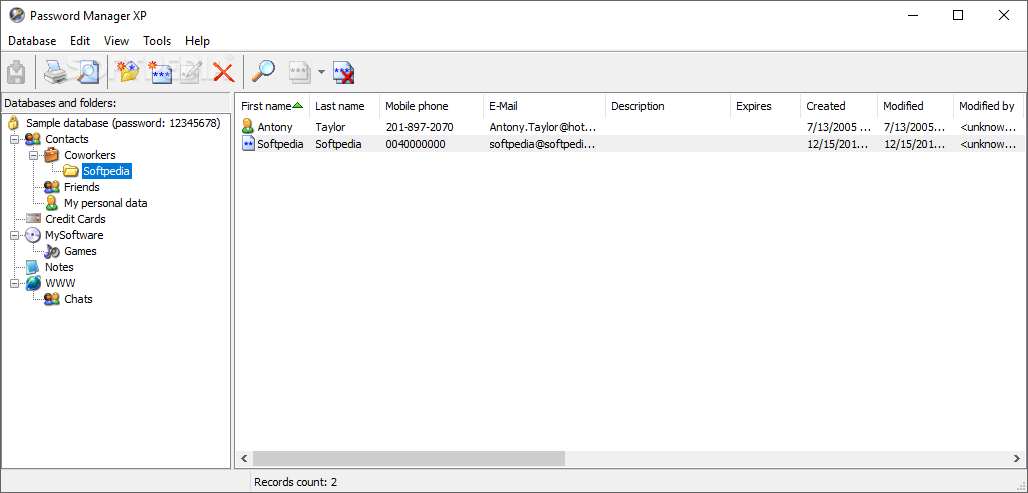Viewport: 1028px width, 493px height.
Task: Sort by Expires column header
Action: pos(765,106)
